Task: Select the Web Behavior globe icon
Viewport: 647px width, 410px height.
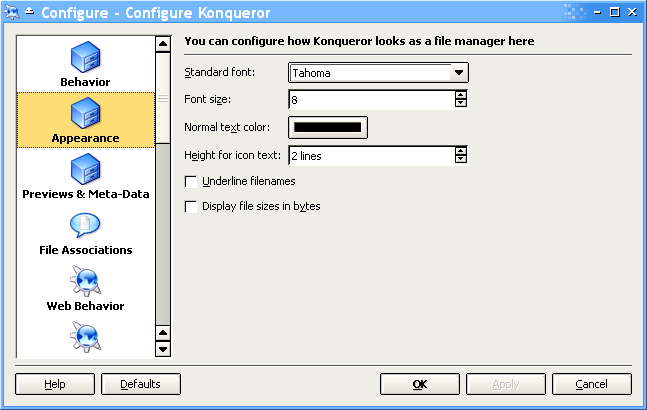Action: click(x=85, y=281)
